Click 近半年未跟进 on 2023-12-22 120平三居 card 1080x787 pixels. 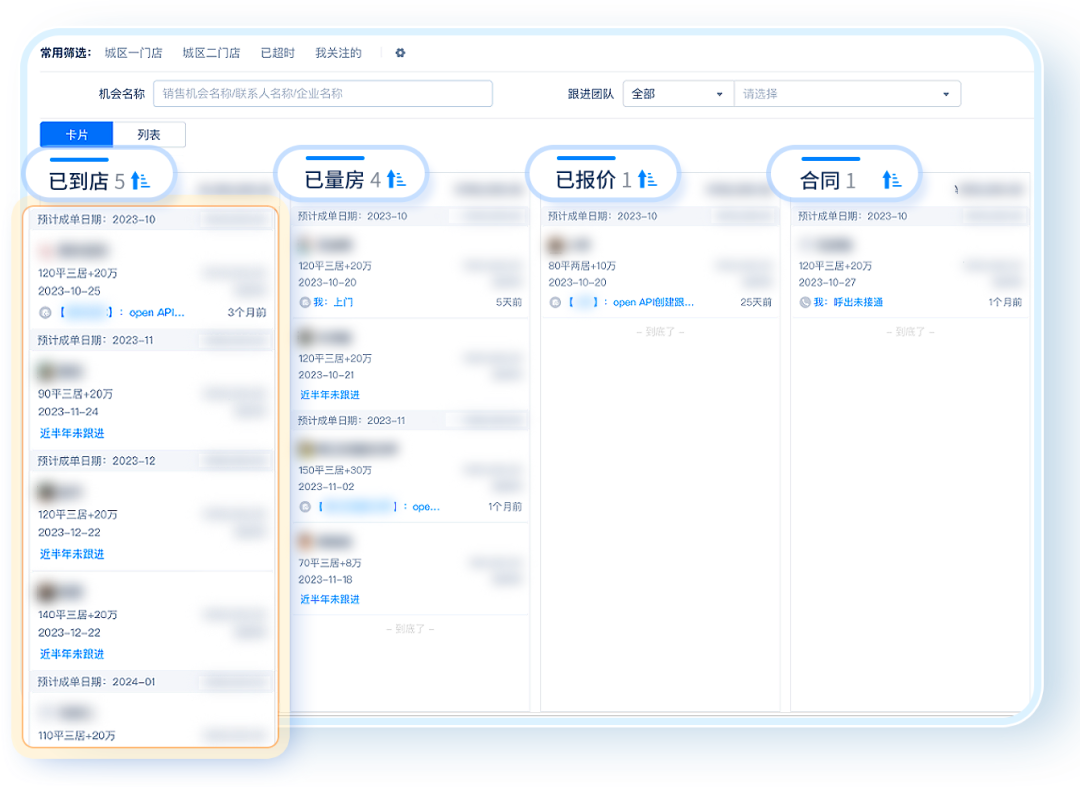[x=72, y=554]
